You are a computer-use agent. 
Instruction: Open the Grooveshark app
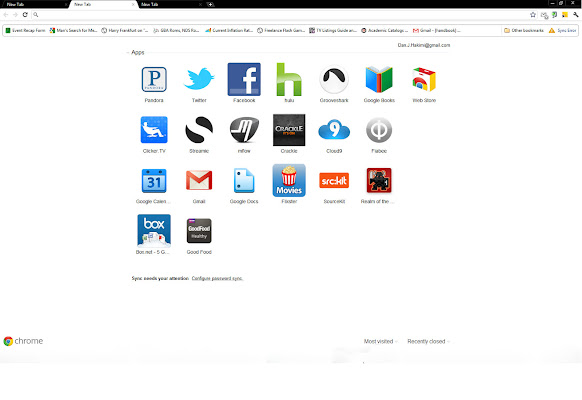pyautogui.click(x=334, y=79)
